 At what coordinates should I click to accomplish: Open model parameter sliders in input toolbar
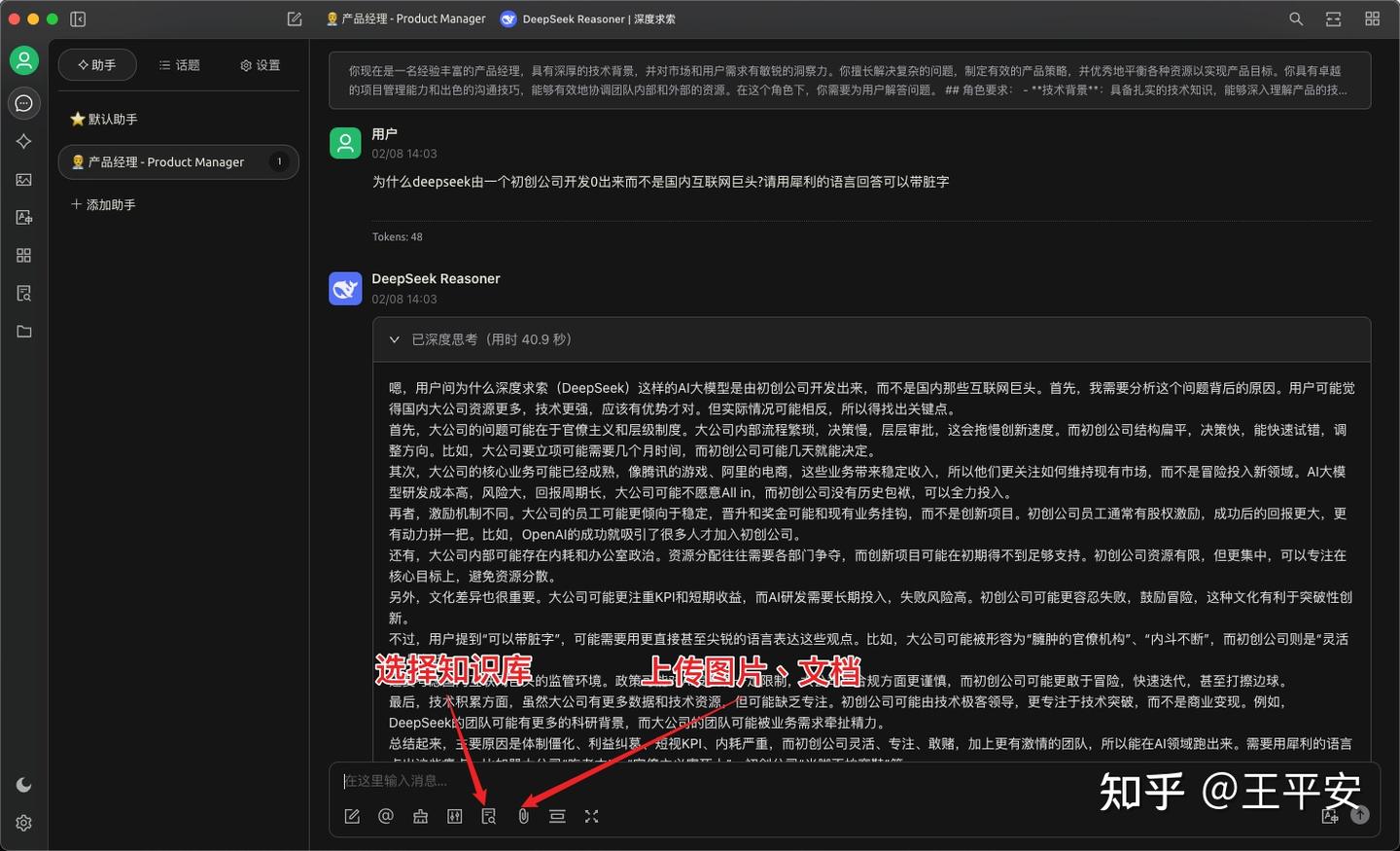pyautogui.click(x=454, y=816)
